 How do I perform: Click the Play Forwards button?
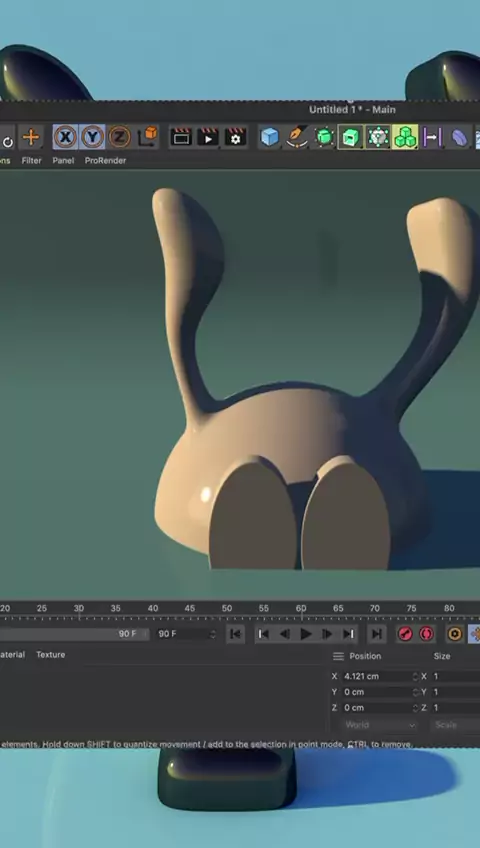306,634
